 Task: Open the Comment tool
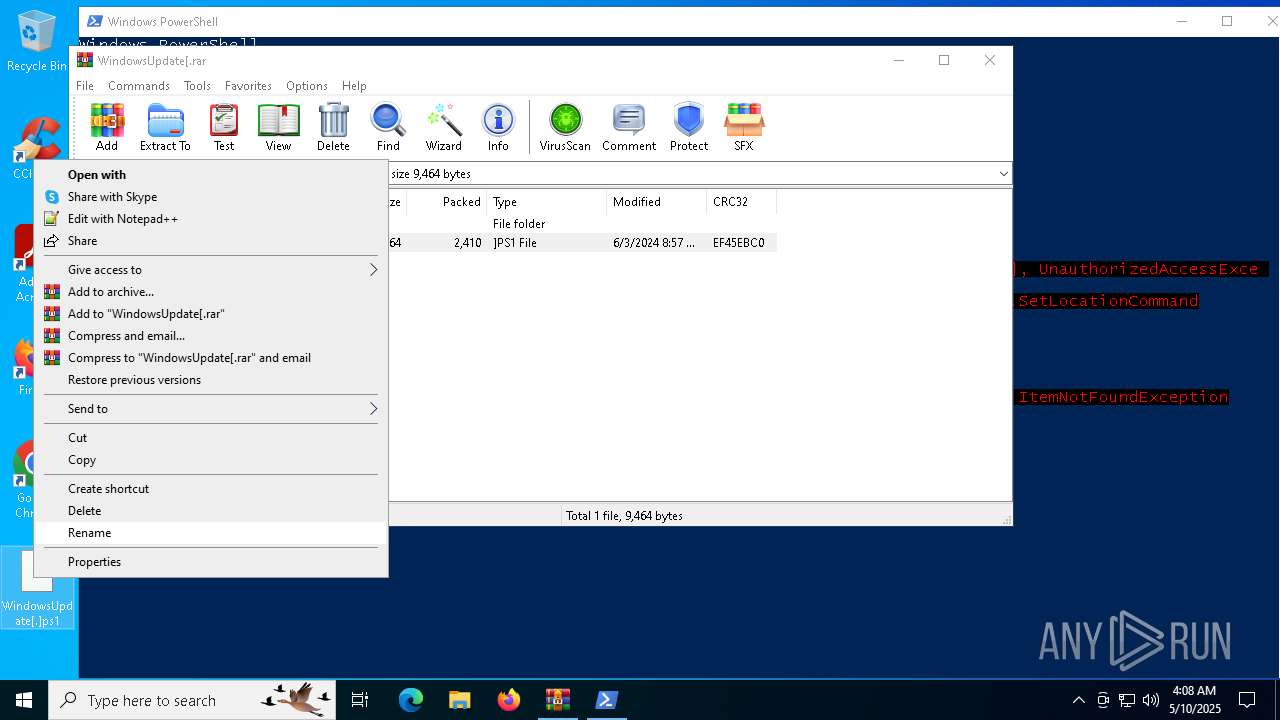point(629,127)
